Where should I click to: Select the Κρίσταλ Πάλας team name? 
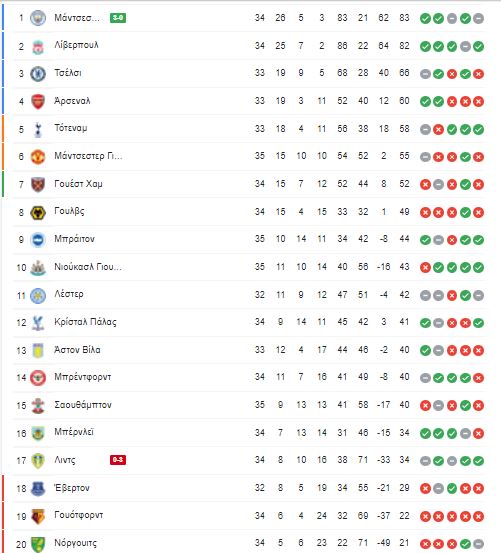[x=85, y=322]
